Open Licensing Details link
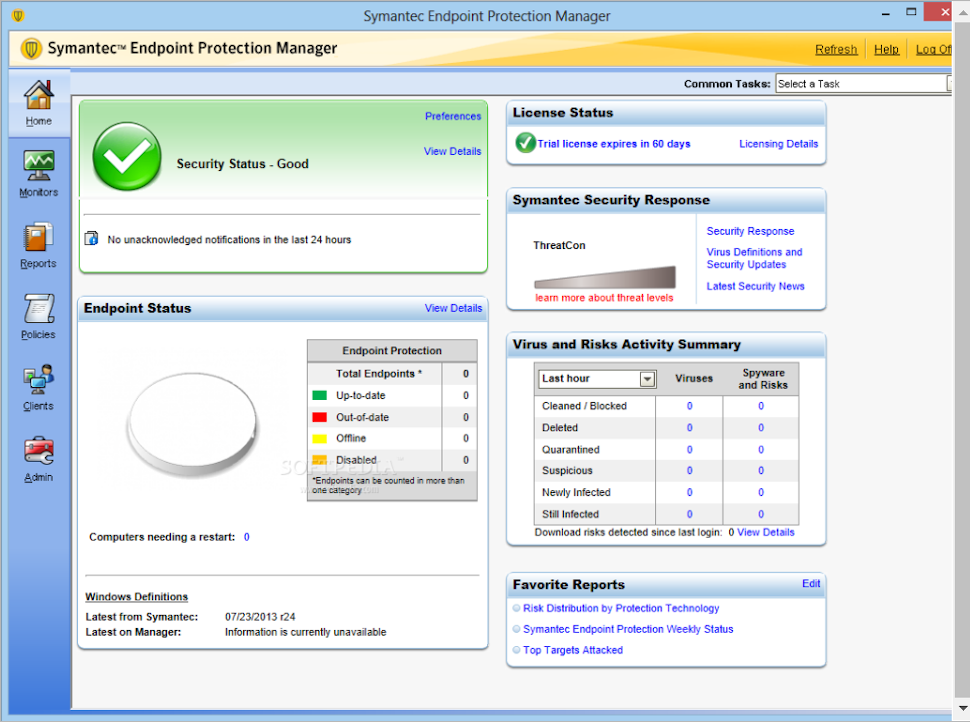The width and height of the screenshot is (970, 723). coord(778,144)
